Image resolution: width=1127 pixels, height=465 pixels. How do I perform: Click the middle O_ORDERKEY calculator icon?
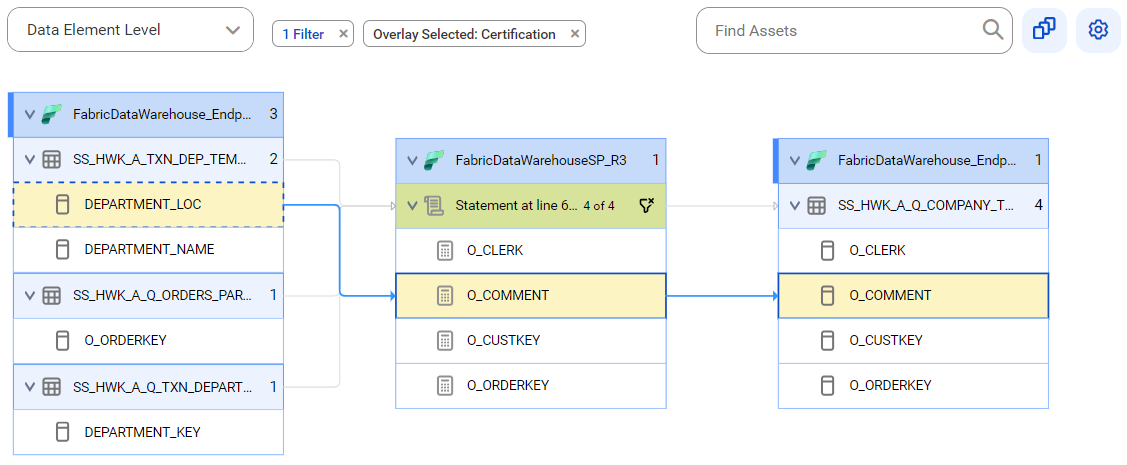(x=445, y=385)
